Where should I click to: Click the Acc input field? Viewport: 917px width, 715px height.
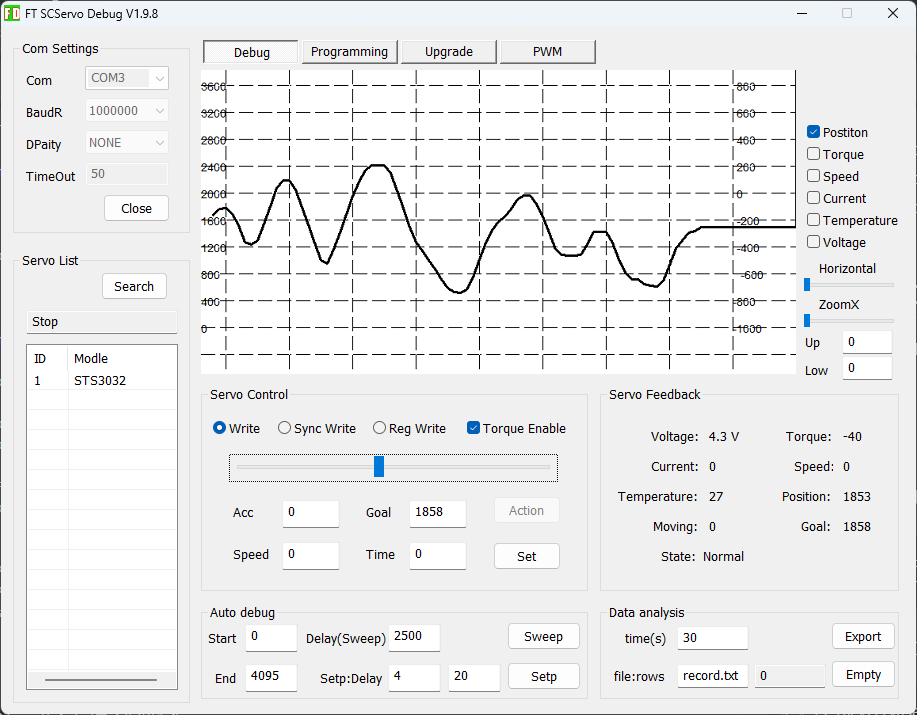point(311,513)
